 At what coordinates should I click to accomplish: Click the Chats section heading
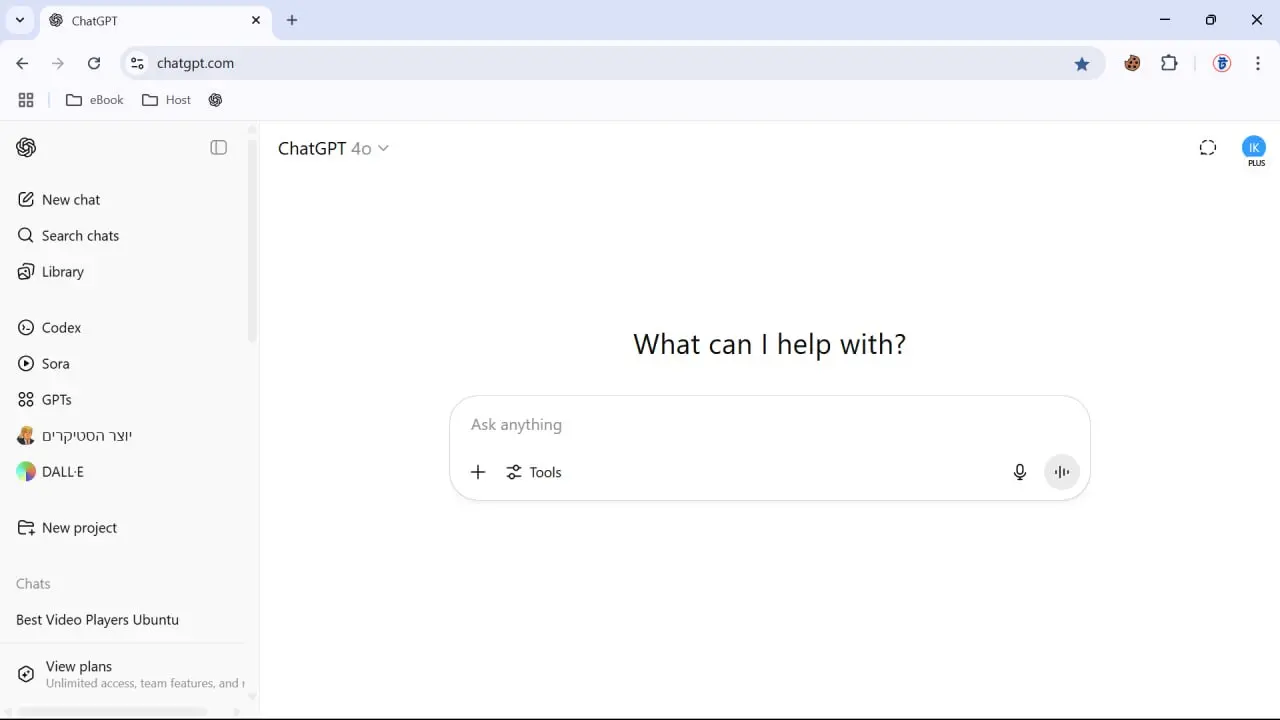pos(33,584)
